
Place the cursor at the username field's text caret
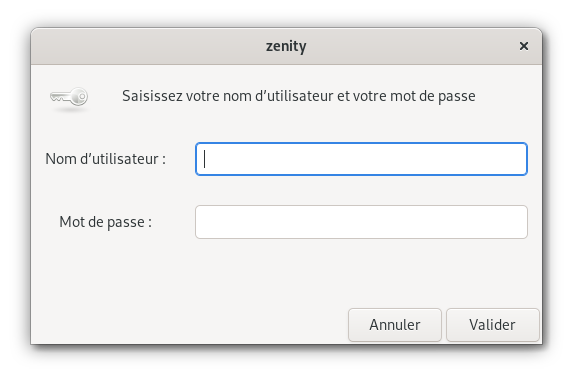(205, 159)
